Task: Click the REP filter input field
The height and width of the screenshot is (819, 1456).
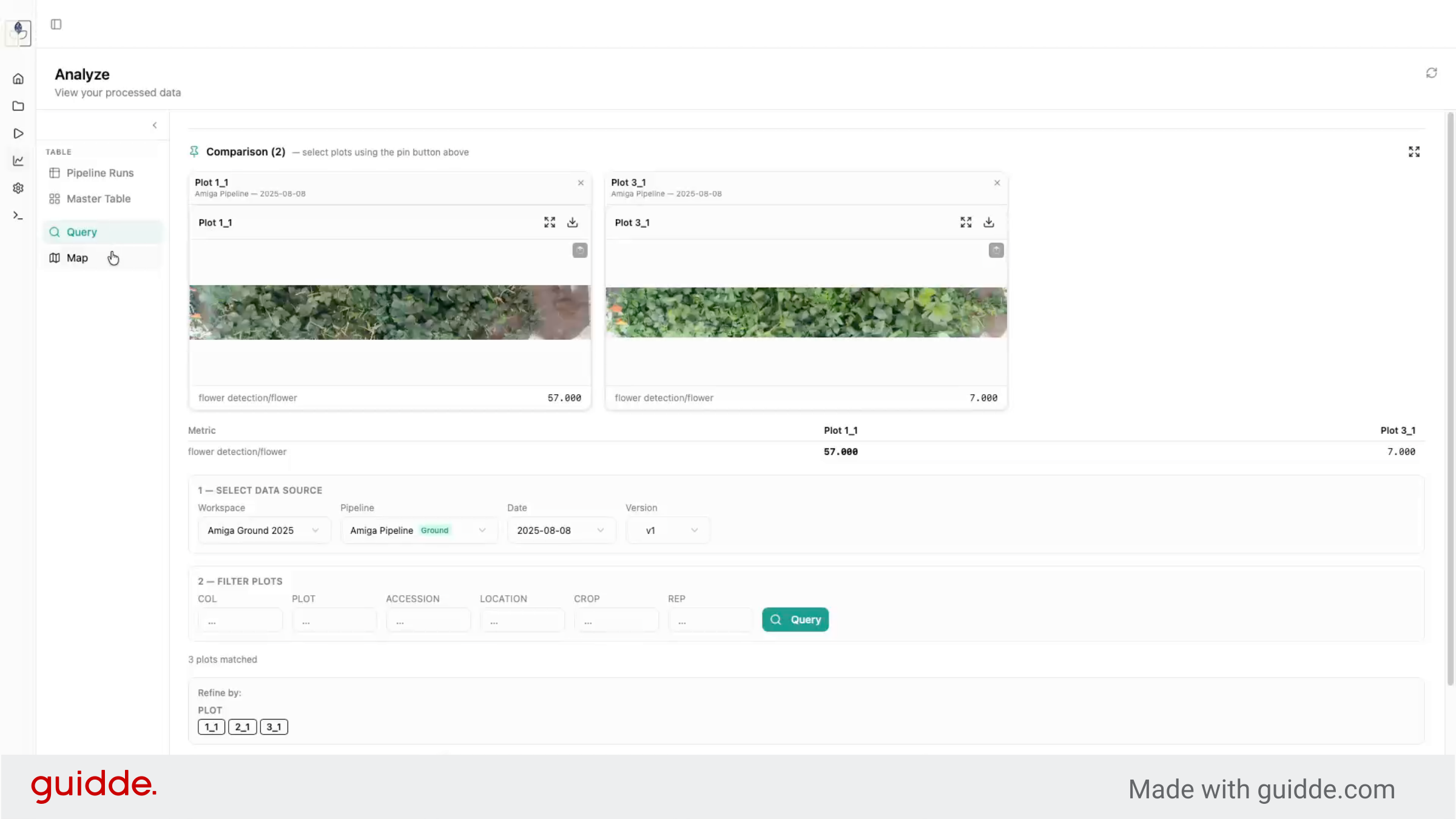Action: coord(710,620)
